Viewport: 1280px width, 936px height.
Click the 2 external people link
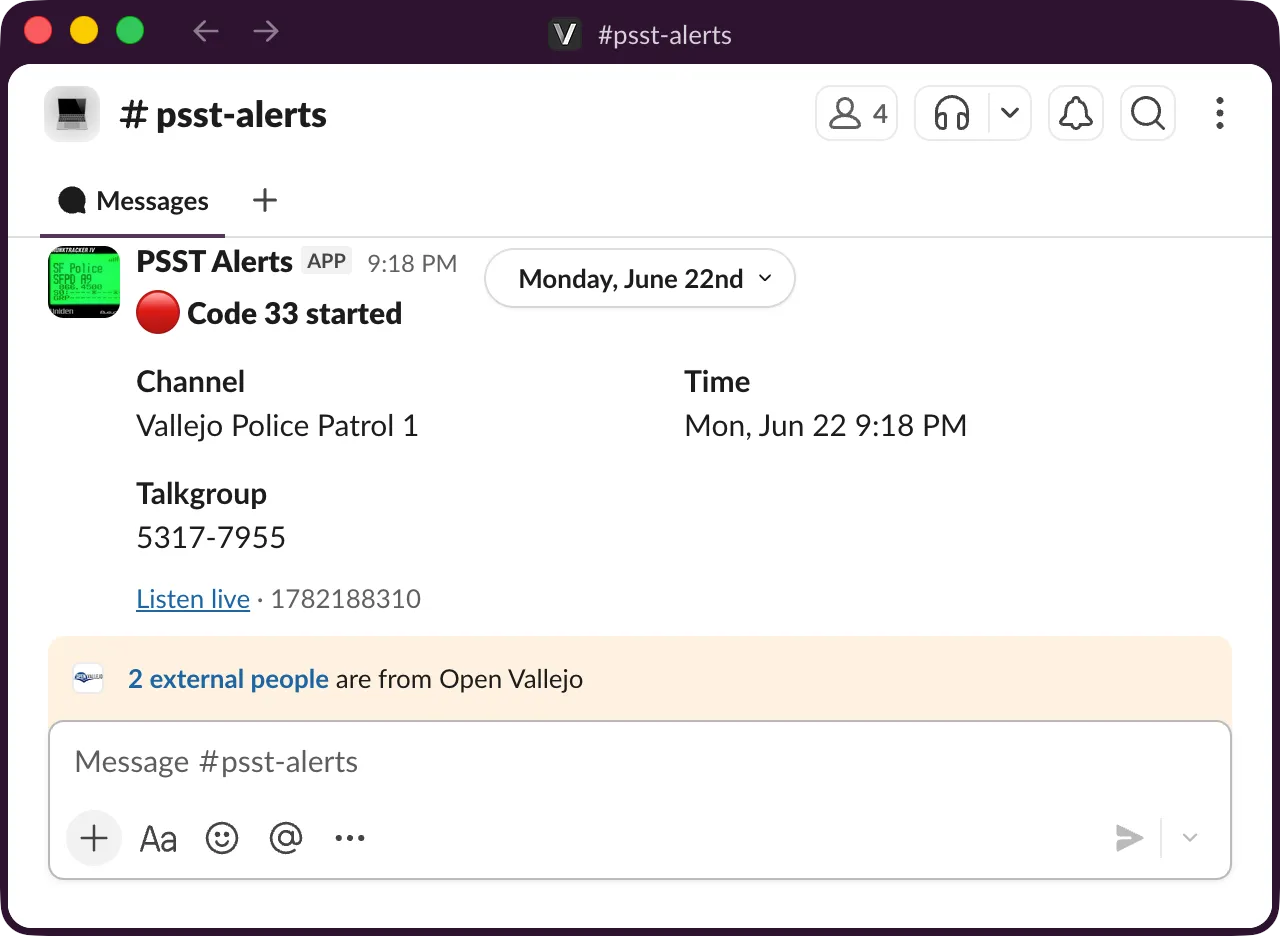pos(228,680)
